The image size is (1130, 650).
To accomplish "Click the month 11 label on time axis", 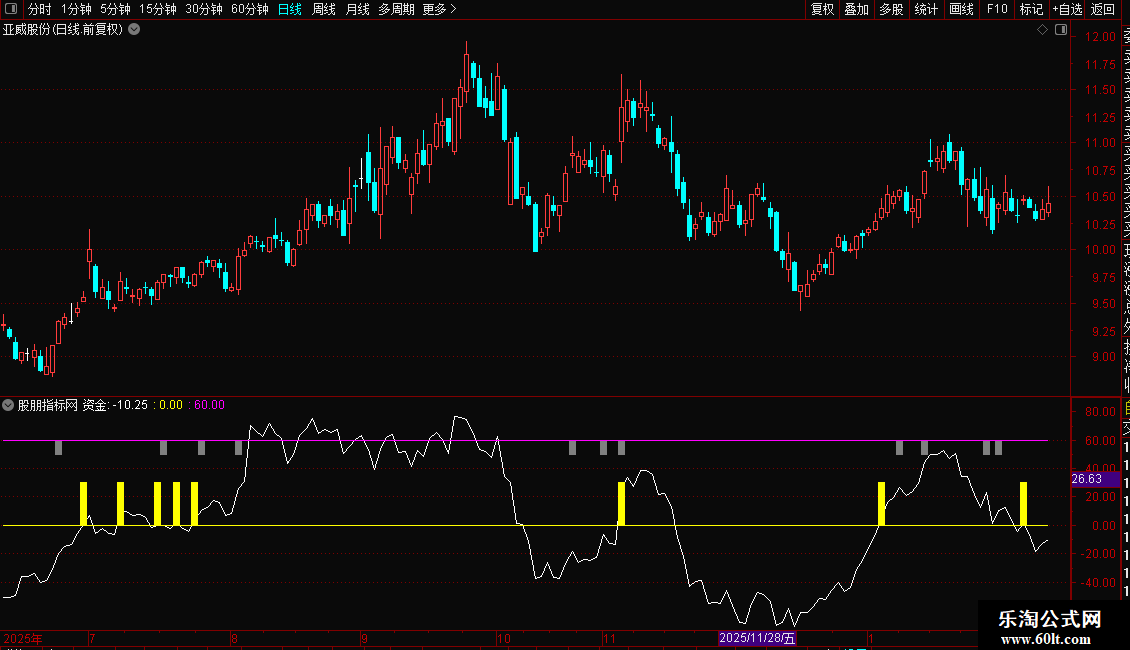I will 609,638.
